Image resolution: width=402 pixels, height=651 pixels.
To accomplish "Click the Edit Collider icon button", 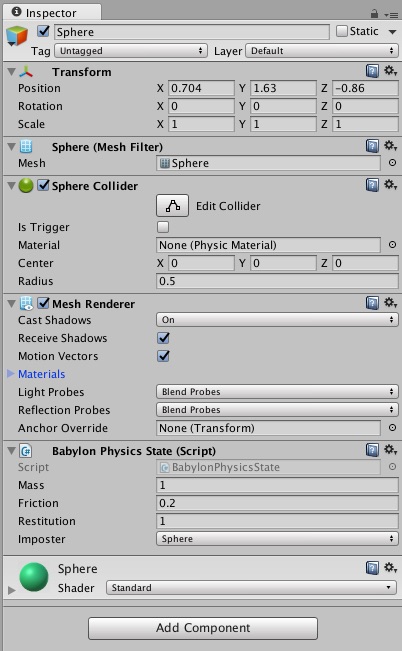I will point(172,206).
